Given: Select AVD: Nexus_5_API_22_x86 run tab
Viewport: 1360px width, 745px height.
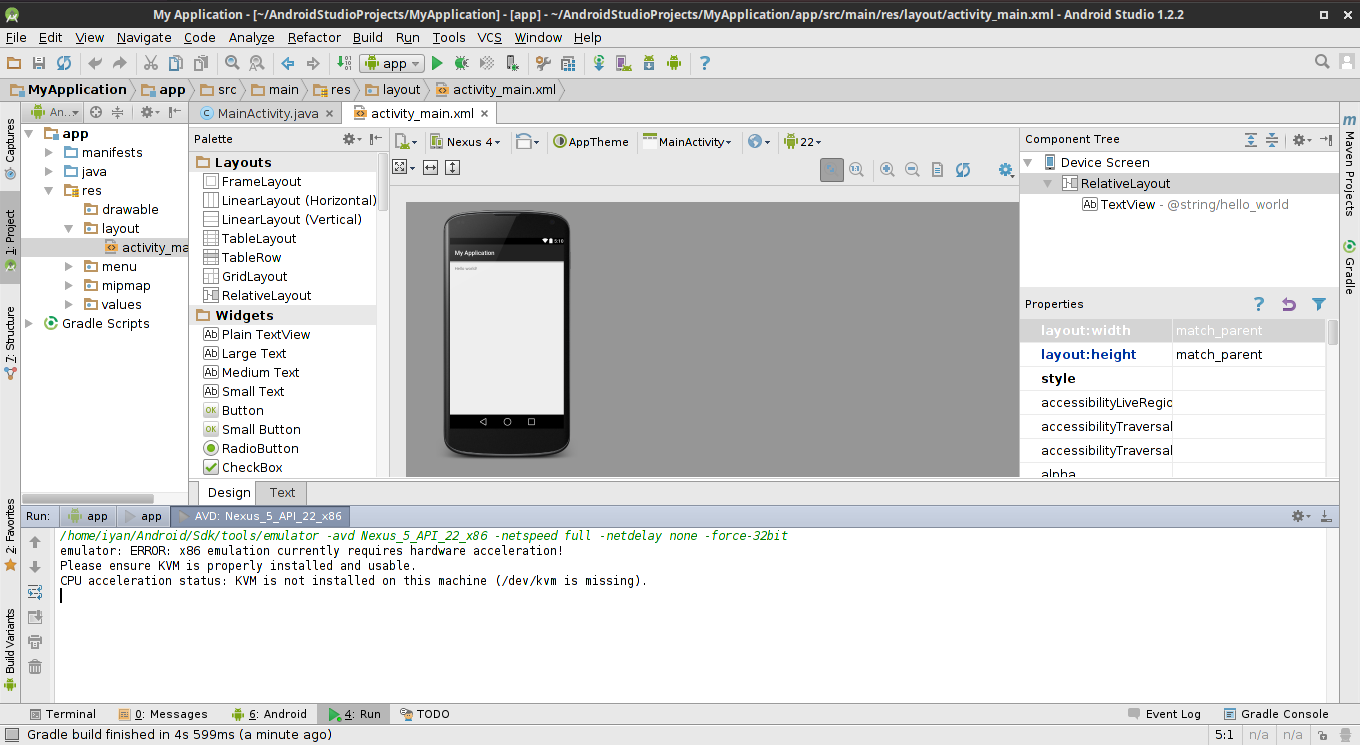Looking at the screenshot, I should pyautogui.click(x=260, y=516).
